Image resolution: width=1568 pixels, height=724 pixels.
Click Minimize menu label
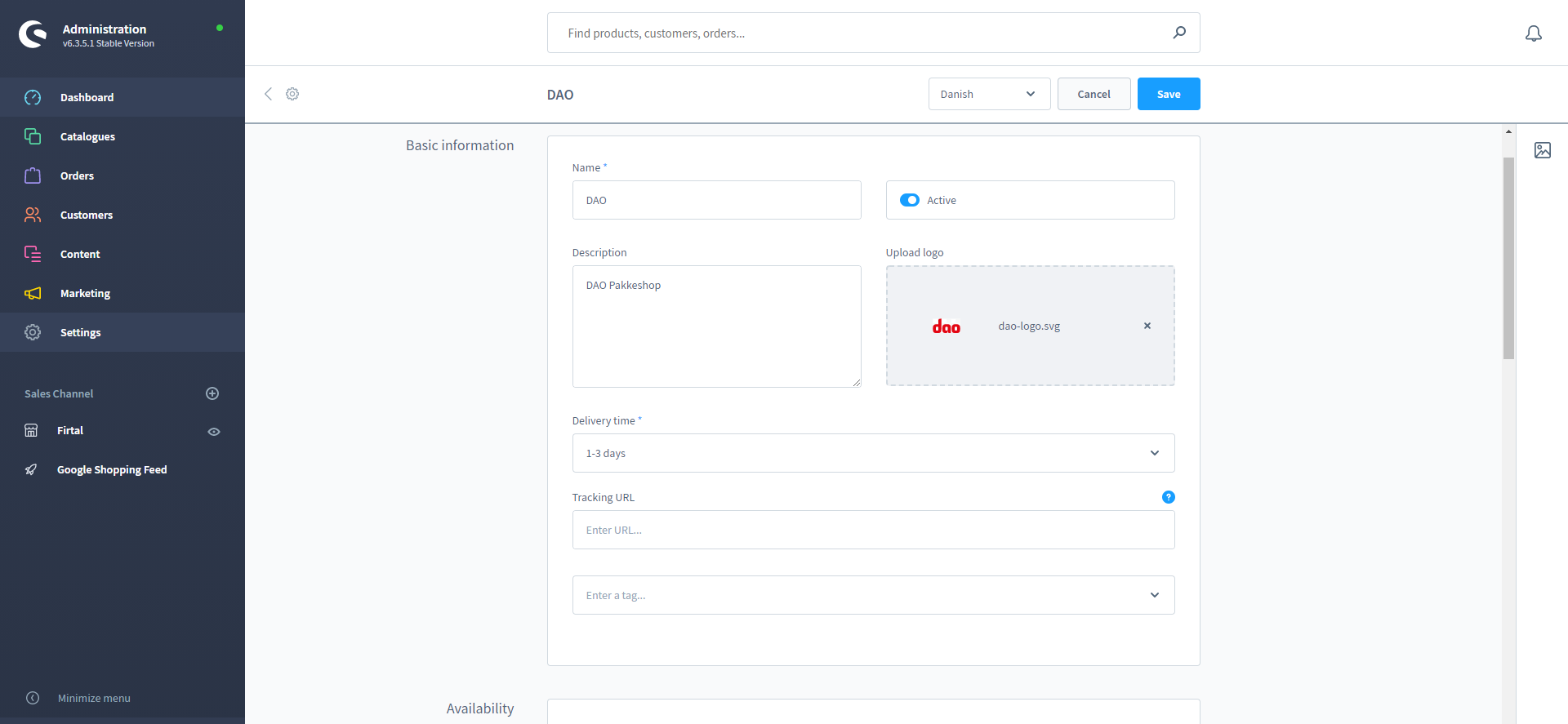(x=94, y=698)
